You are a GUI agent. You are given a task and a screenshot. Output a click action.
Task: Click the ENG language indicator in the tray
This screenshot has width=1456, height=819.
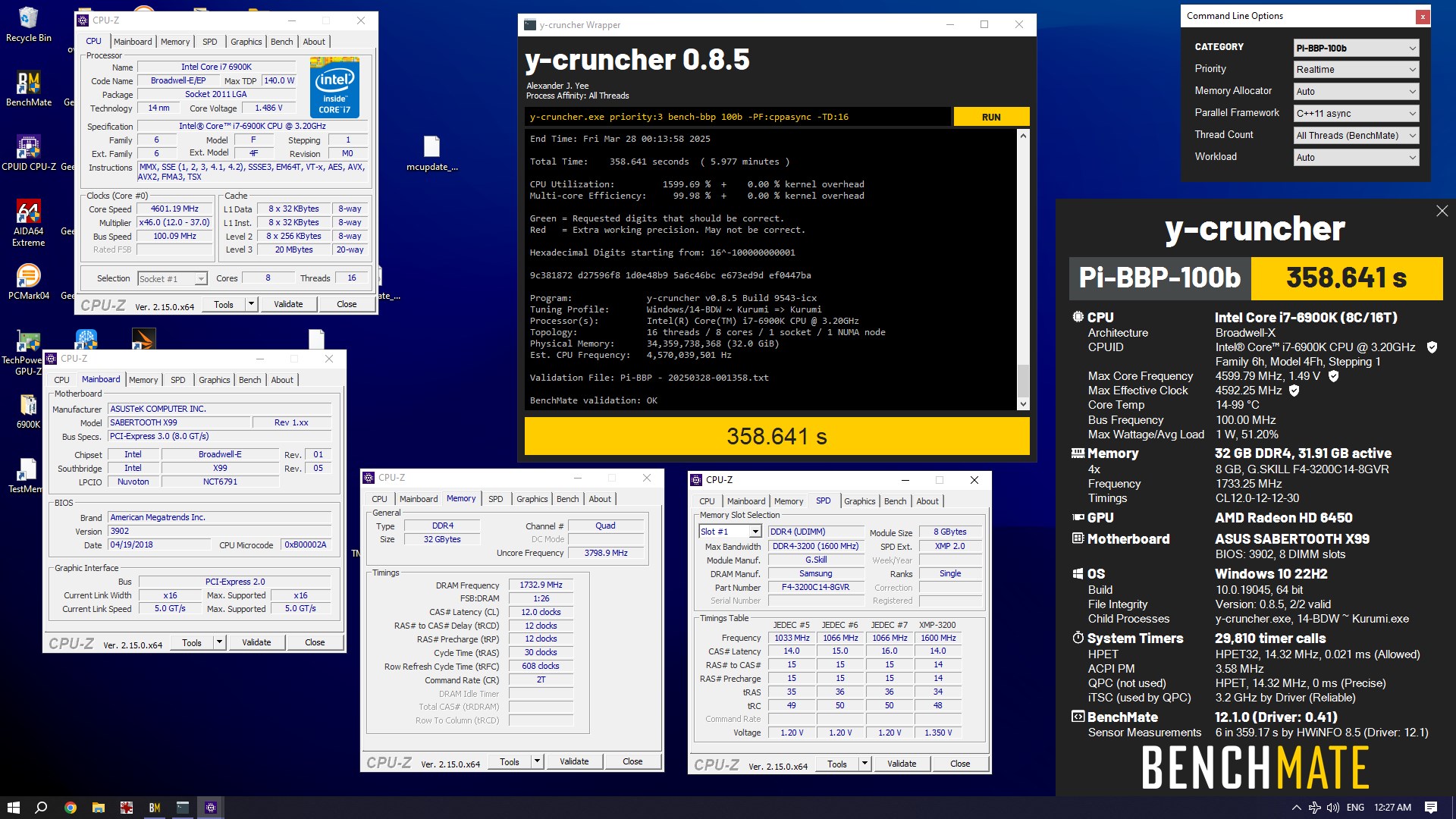coord(1355,808)
